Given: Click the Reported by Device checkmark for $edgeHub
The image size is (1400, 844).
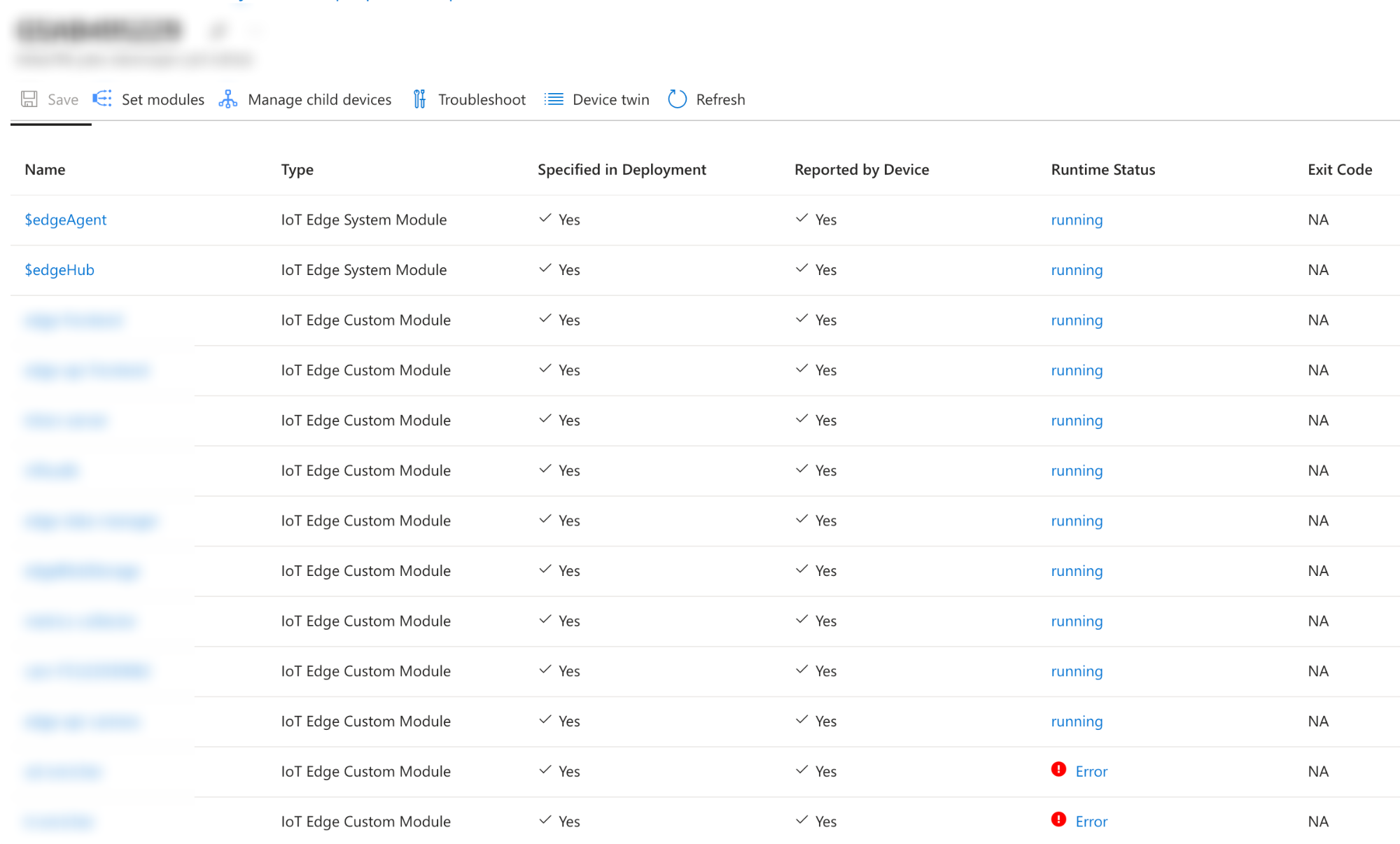Looking at the screenshot, I should tap(802, 268).
